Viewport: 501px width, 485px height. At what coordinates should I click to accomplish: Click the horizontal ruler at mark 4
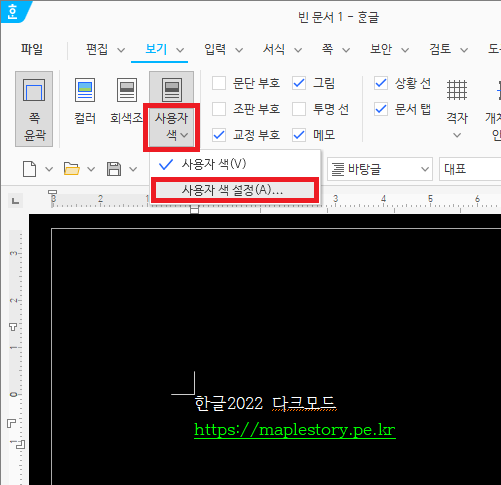(x=384, y=199)
